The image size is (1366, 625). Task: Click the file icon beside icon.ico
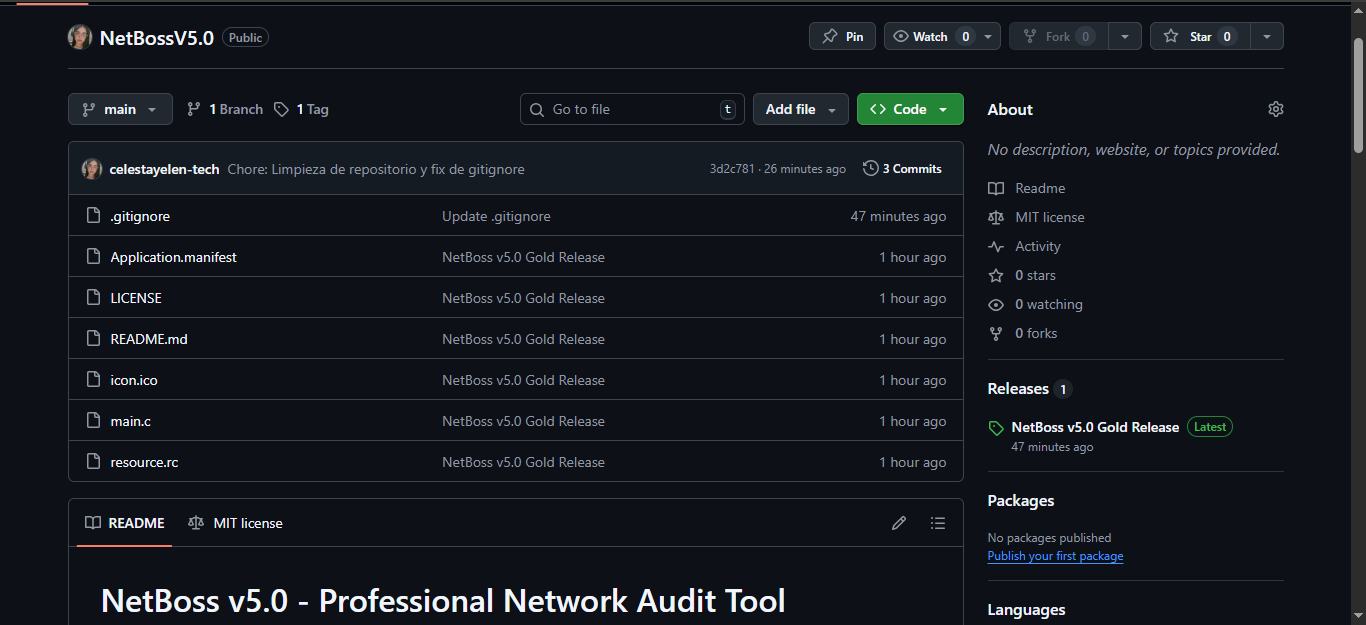[94, 380]
